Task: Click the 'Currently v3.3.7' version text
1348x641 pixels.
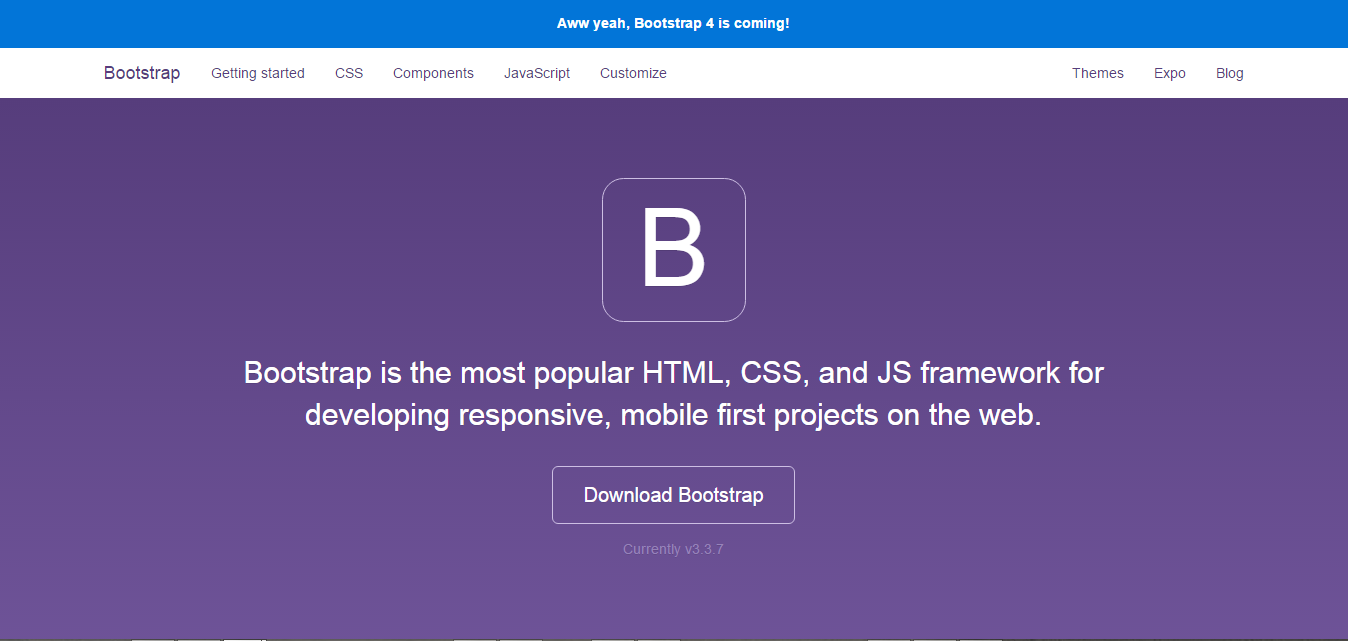Action: coord(673,549)
